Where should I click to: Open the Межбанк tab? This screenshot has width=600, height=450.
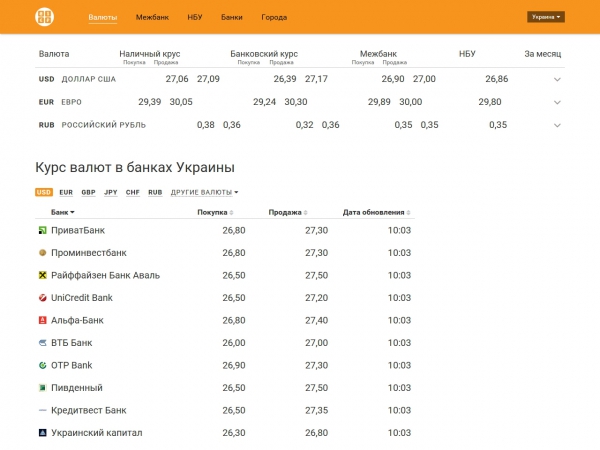[152, 17]
